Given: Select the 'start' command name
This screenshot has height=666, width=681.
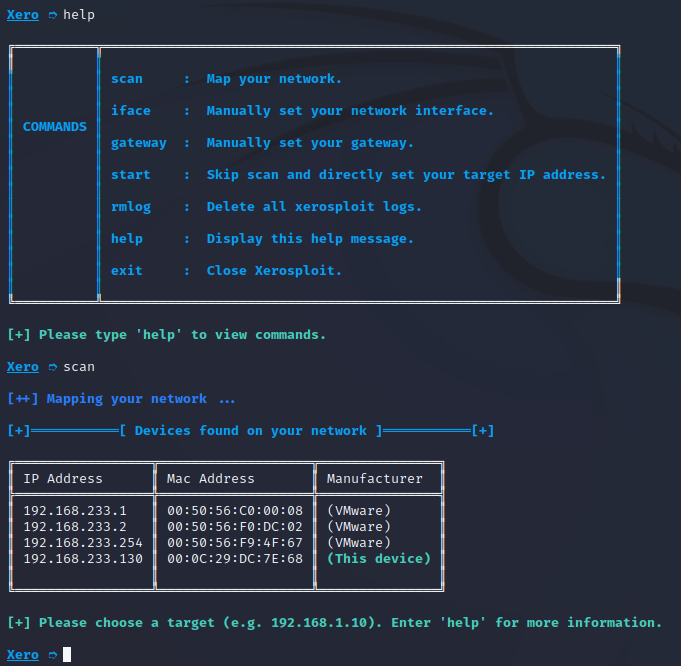Looking at the screenshot, I should (131, 175).
